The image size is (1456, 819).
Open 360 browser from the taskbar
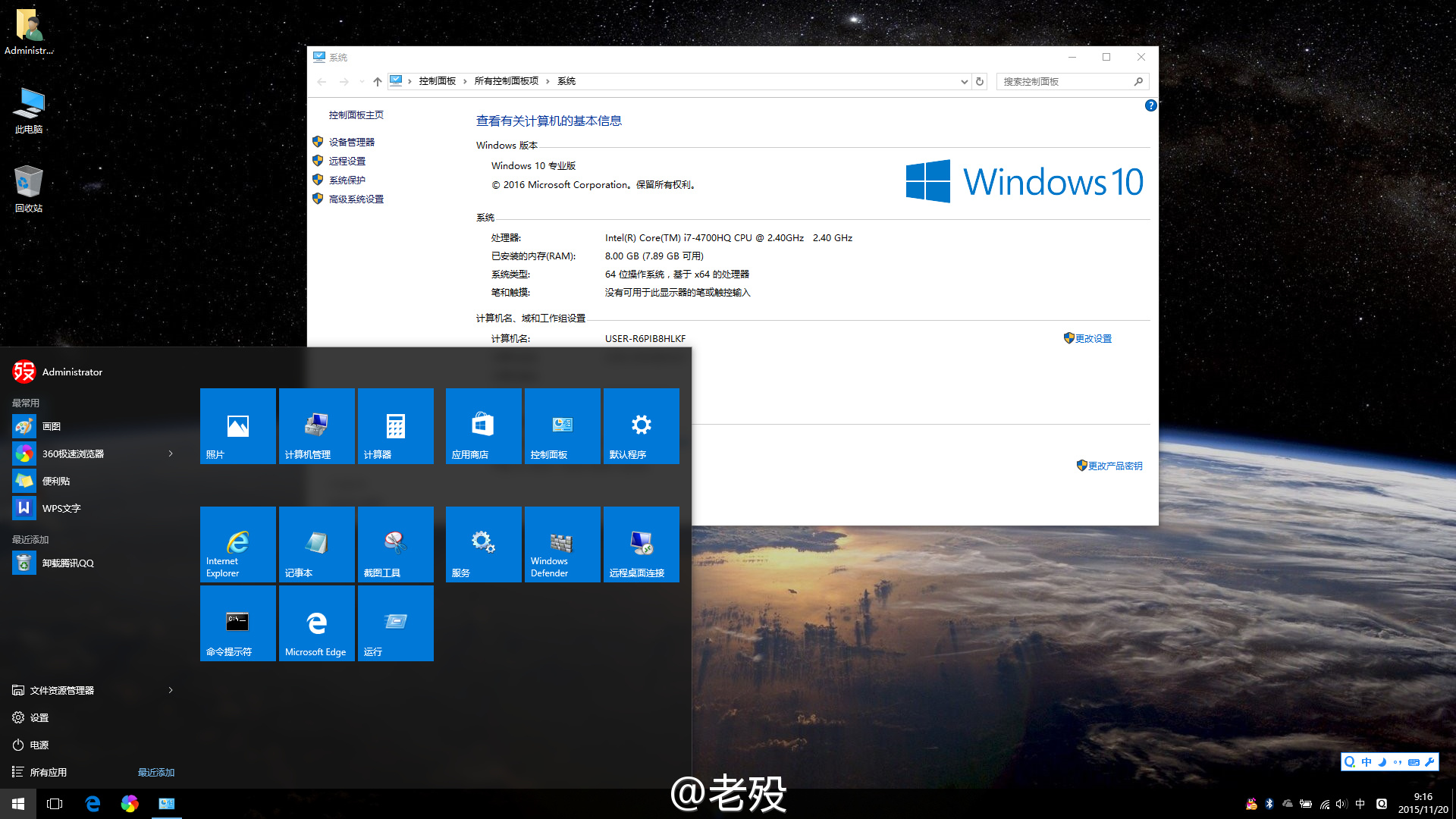tap(130, 804)
